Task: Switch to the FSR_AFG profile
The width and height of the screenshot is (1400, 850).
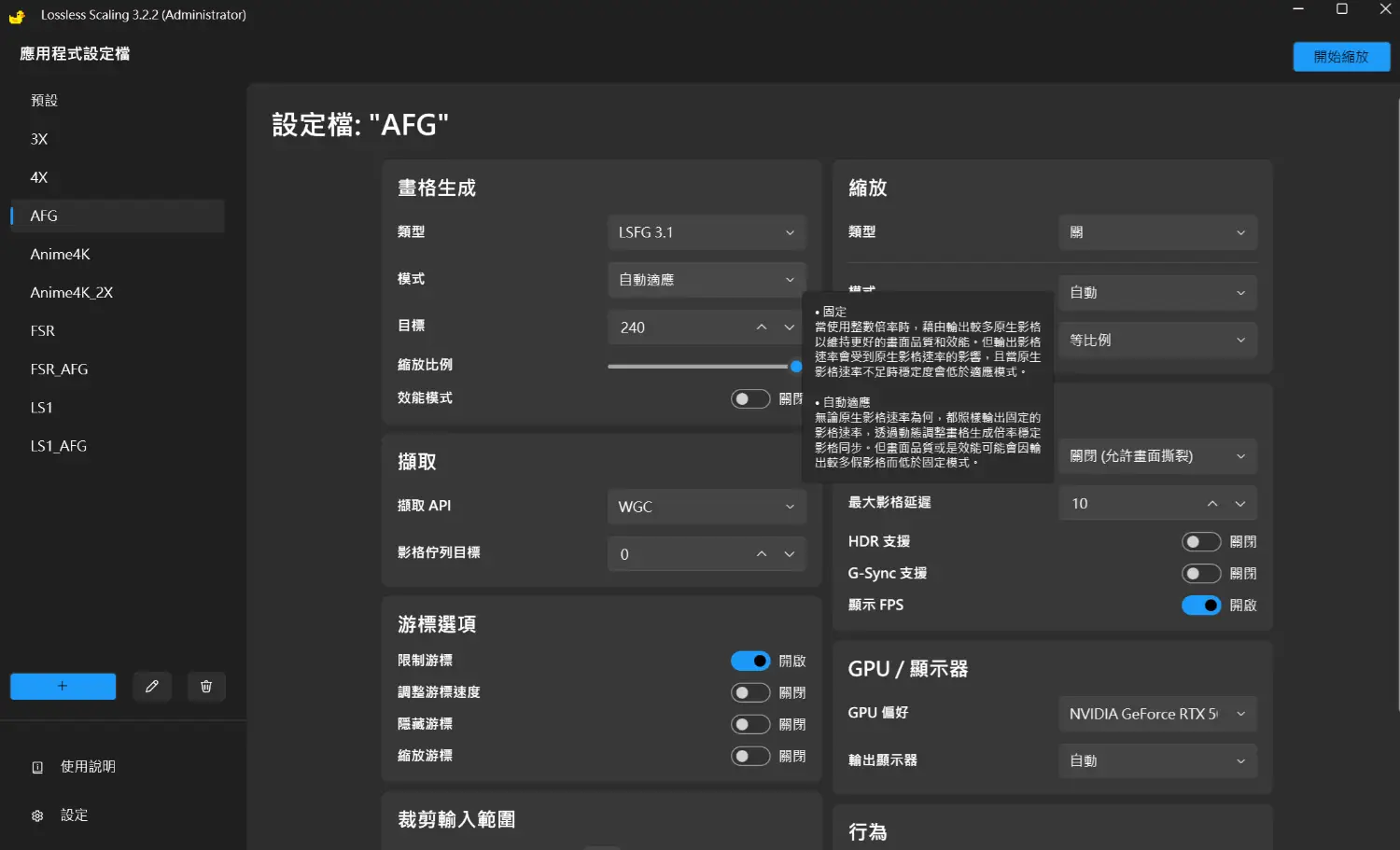Action: click(x=60, y=369)
